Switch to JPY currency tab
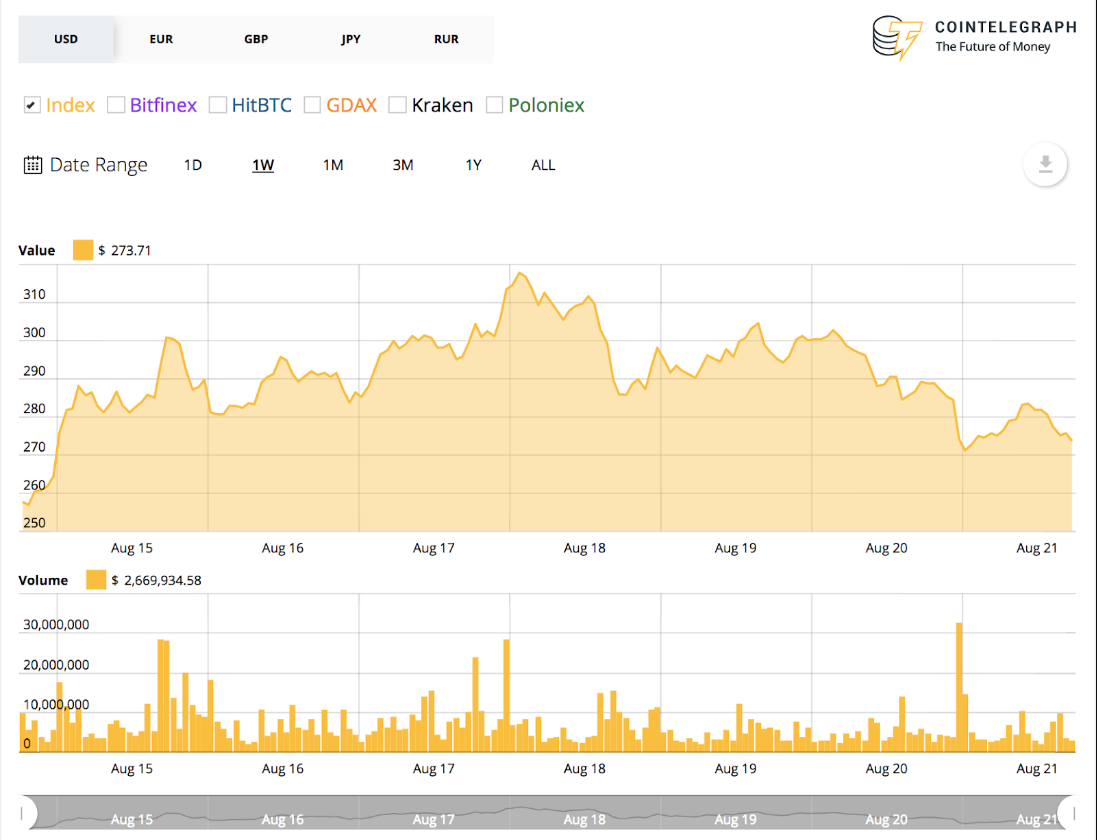Image resolution: width=1097 pixels, height=840 pixels. (351, 39)
